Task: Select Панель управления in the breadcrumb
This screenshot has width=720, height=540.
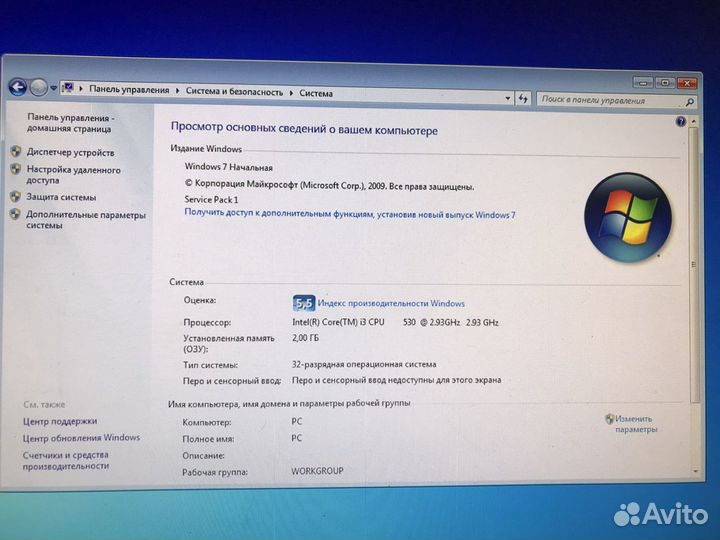Action: point(129,90)
